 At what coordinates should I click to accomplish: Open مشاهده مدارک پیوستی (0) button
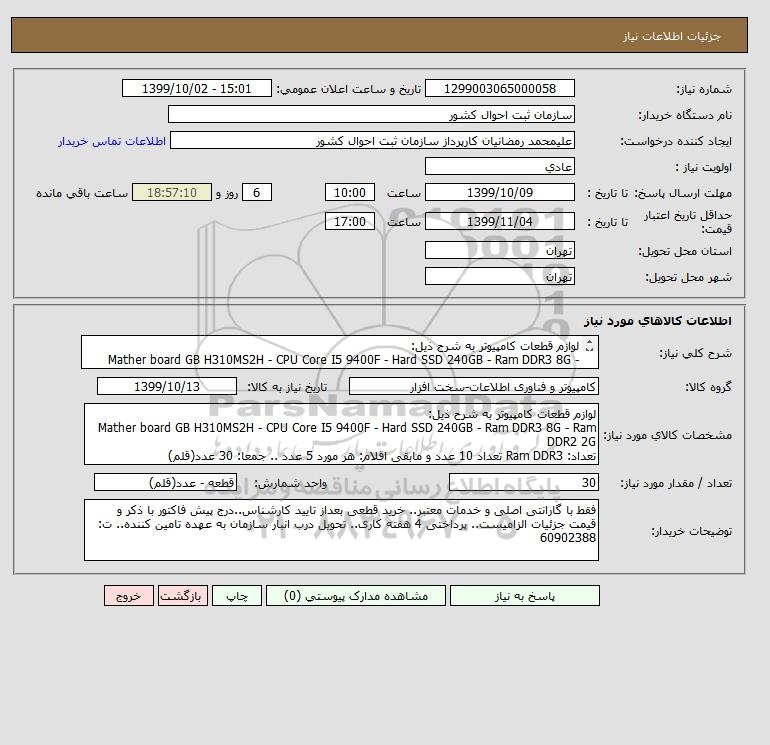point(356,596)
